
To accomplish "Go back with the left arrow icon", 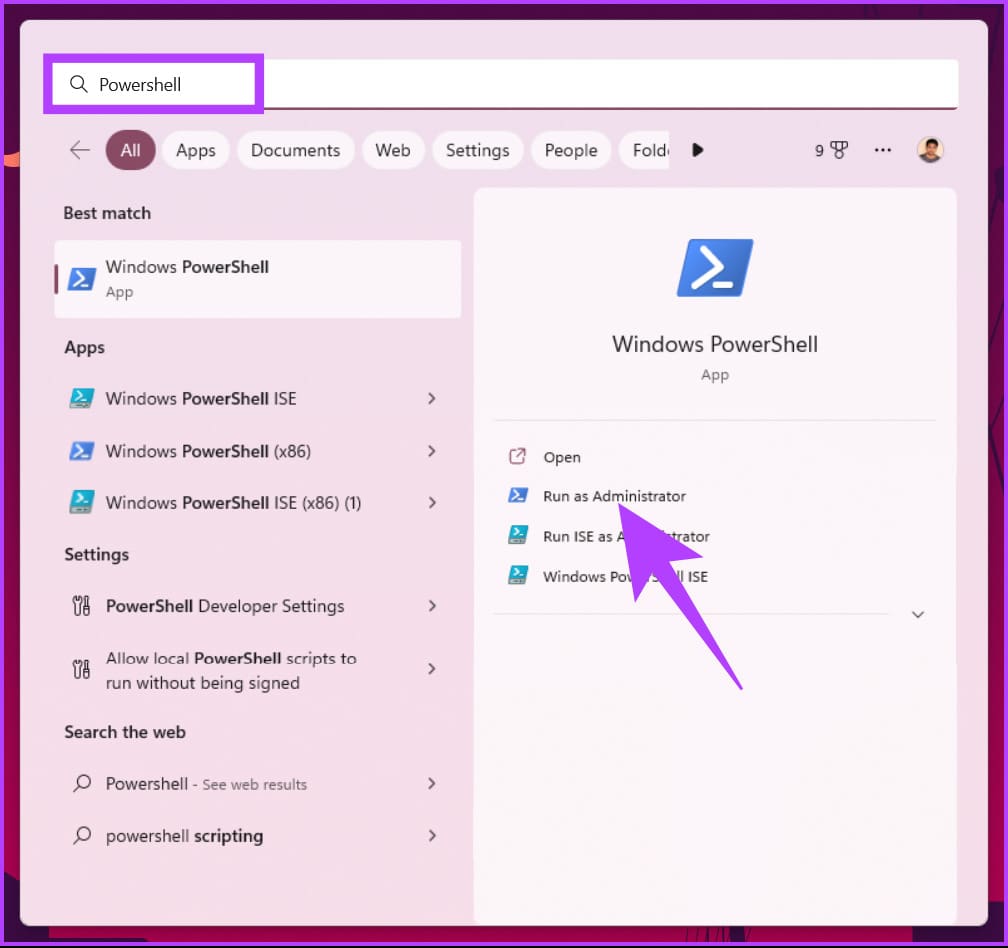I will point(80,150).
